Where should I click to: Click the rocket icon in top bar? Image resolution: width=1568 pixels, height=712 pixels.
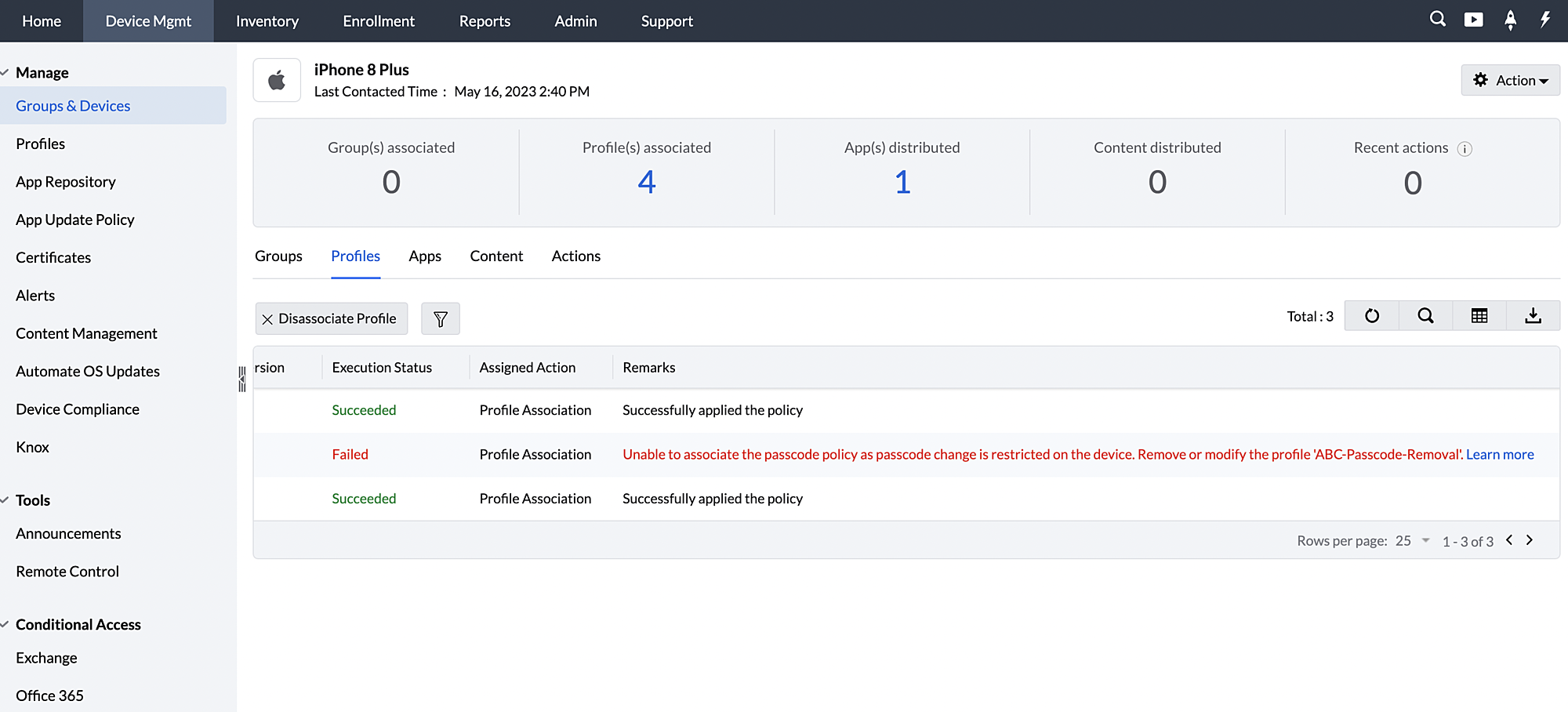tap(1510, 20)
